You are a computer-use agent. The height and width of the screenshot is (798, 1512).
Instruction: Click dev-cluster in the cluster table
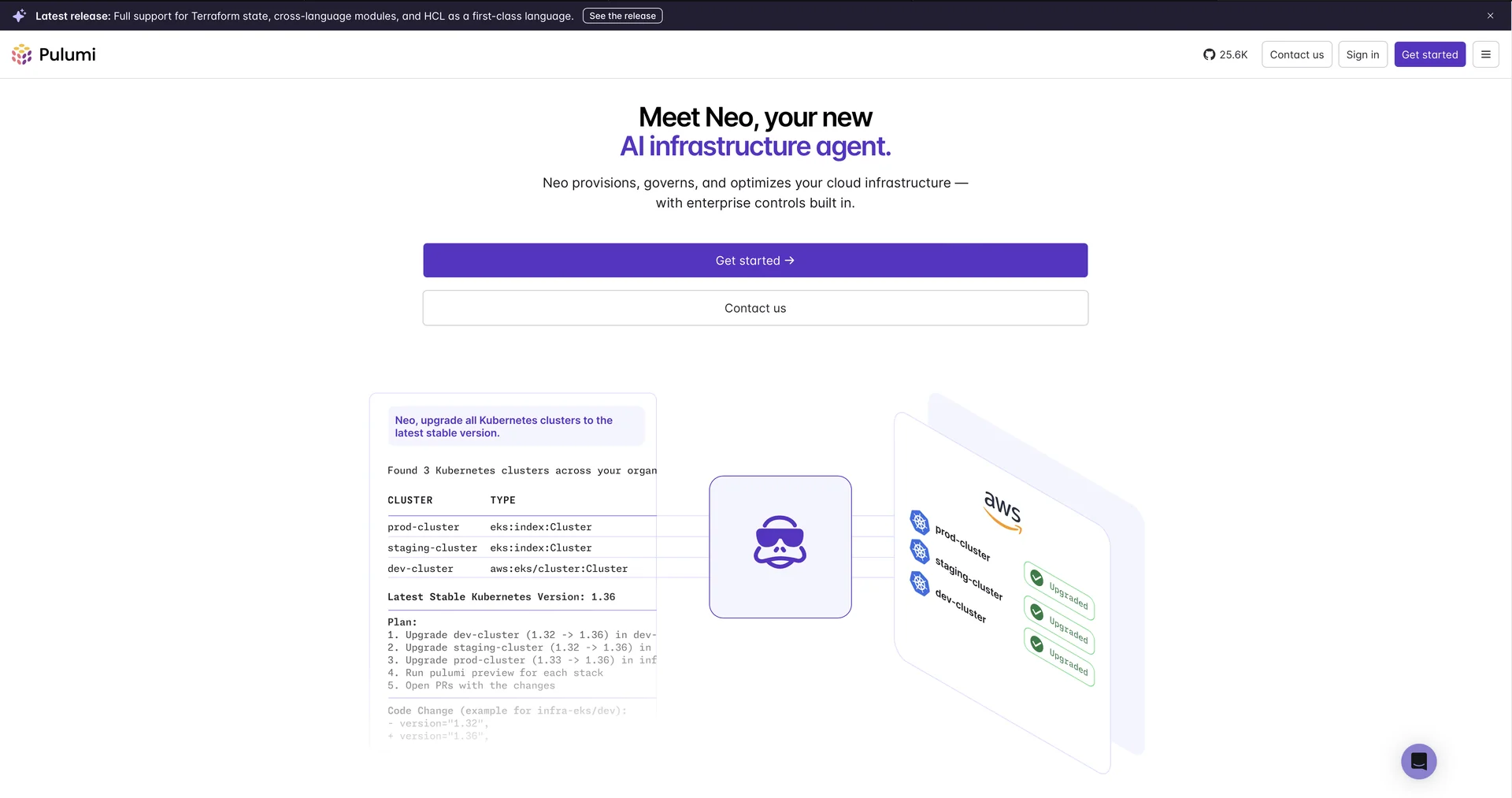point(421,569)
